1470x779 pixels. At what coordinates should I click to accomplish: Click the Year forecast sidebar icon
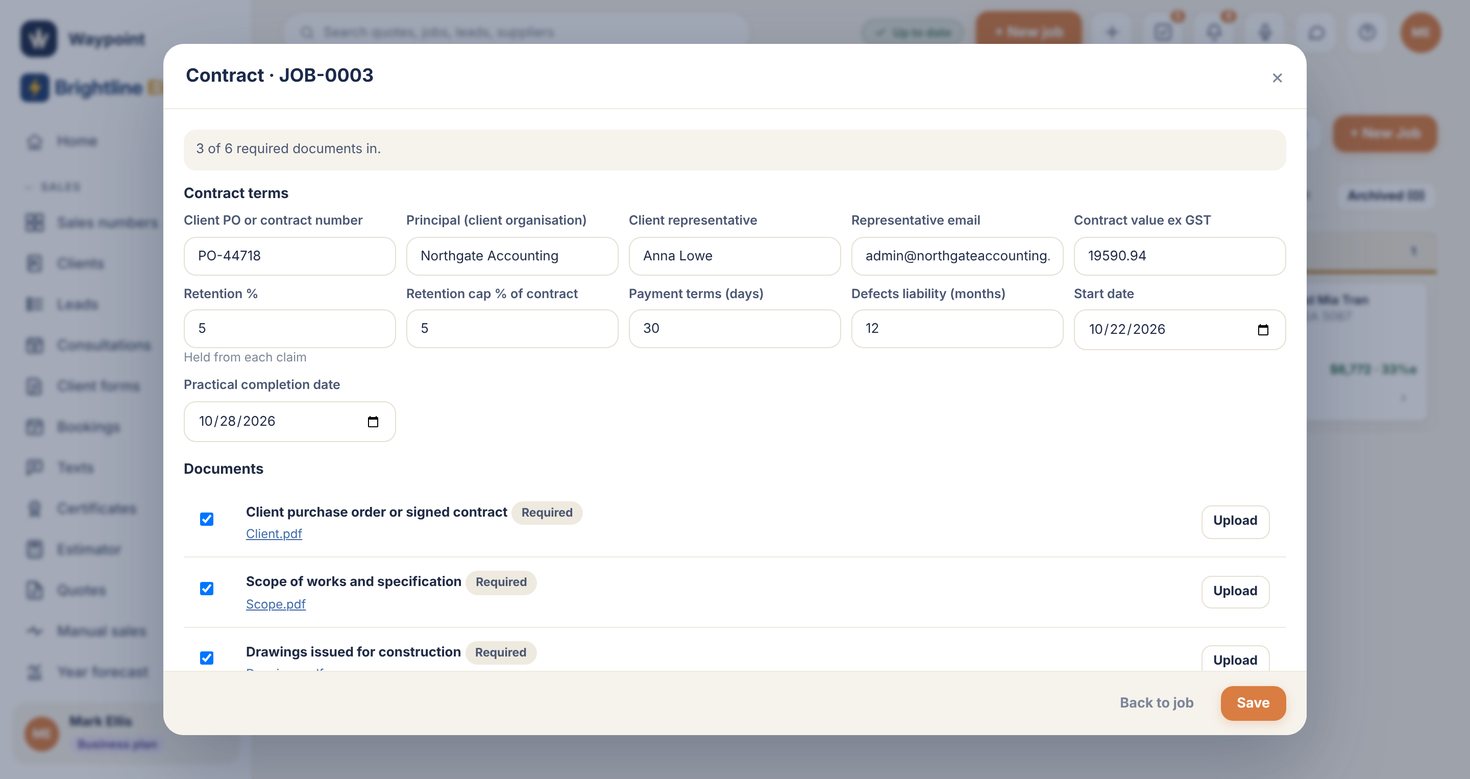coord(35,672)
